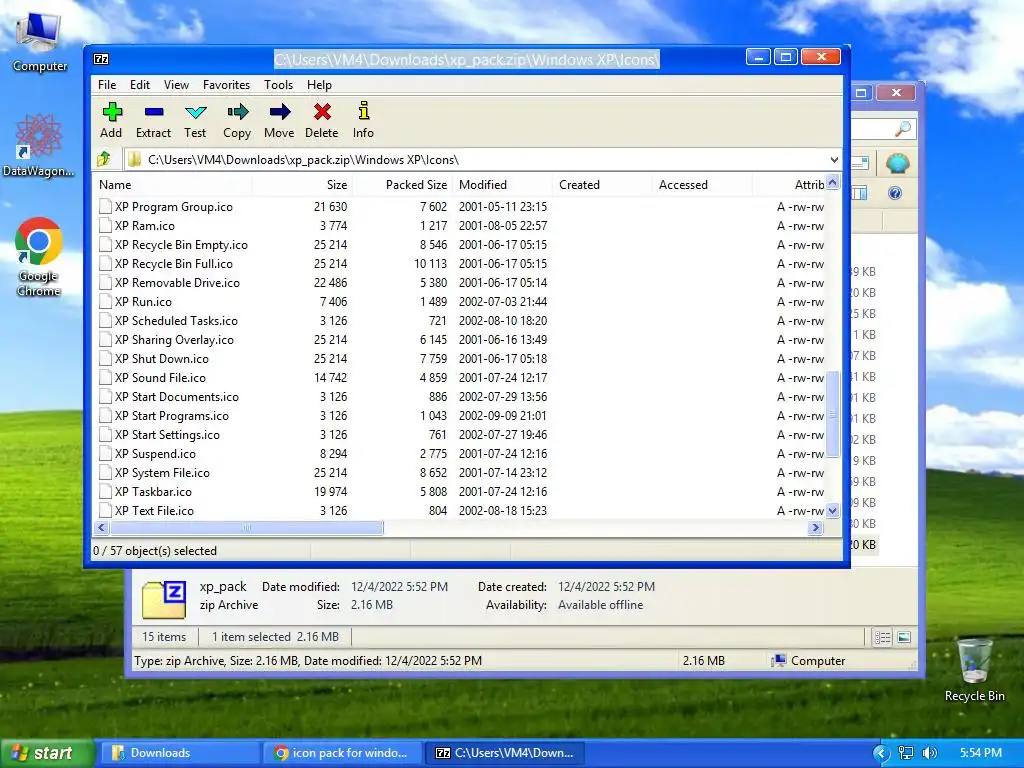Click large icons view icon in Downloads status bar
This screenshot has height=768, width=1024.
[904, 637]
